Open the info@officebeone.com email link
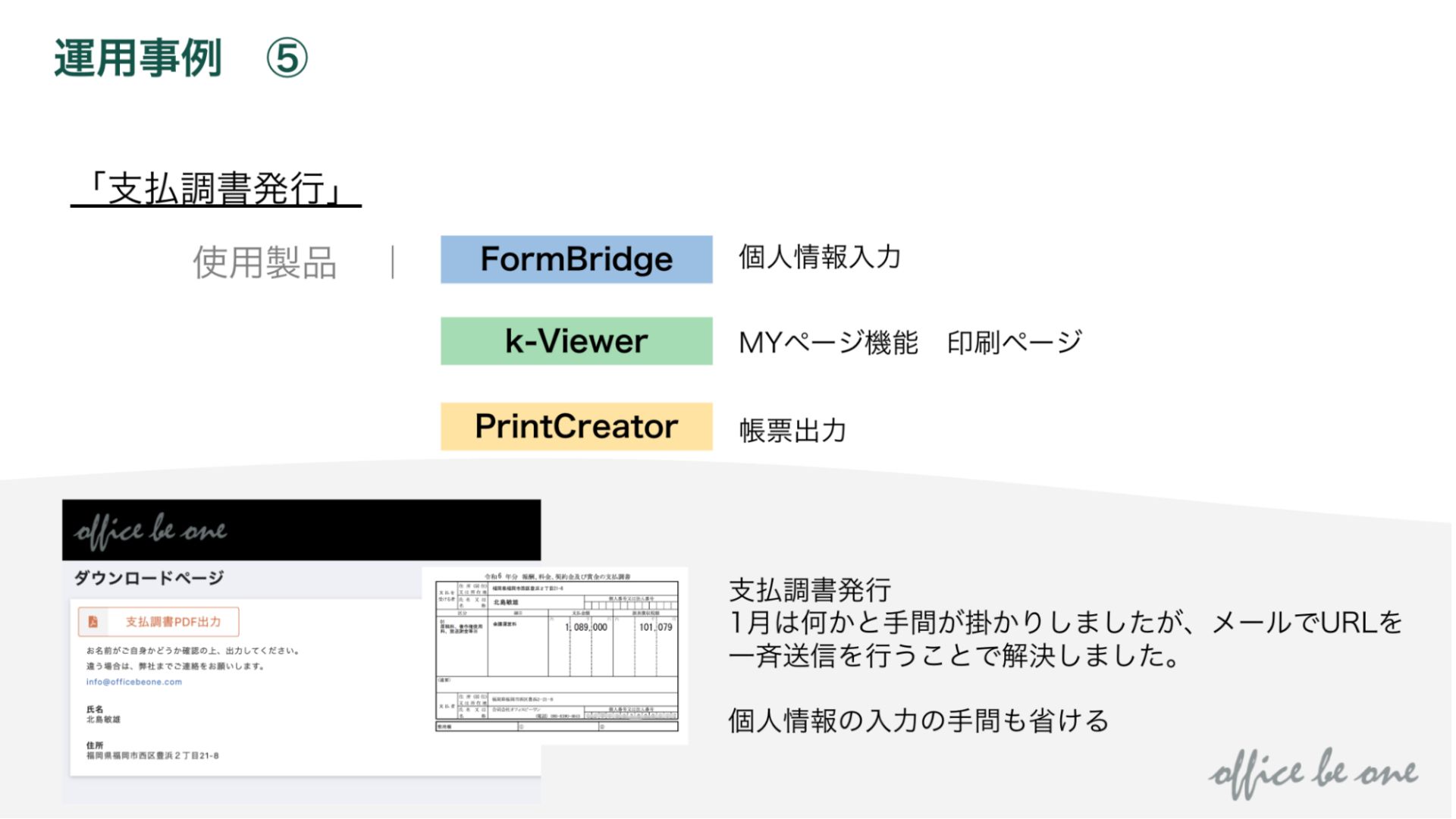This screenshot has width=1456, height=819. click(x=134, y=682)
